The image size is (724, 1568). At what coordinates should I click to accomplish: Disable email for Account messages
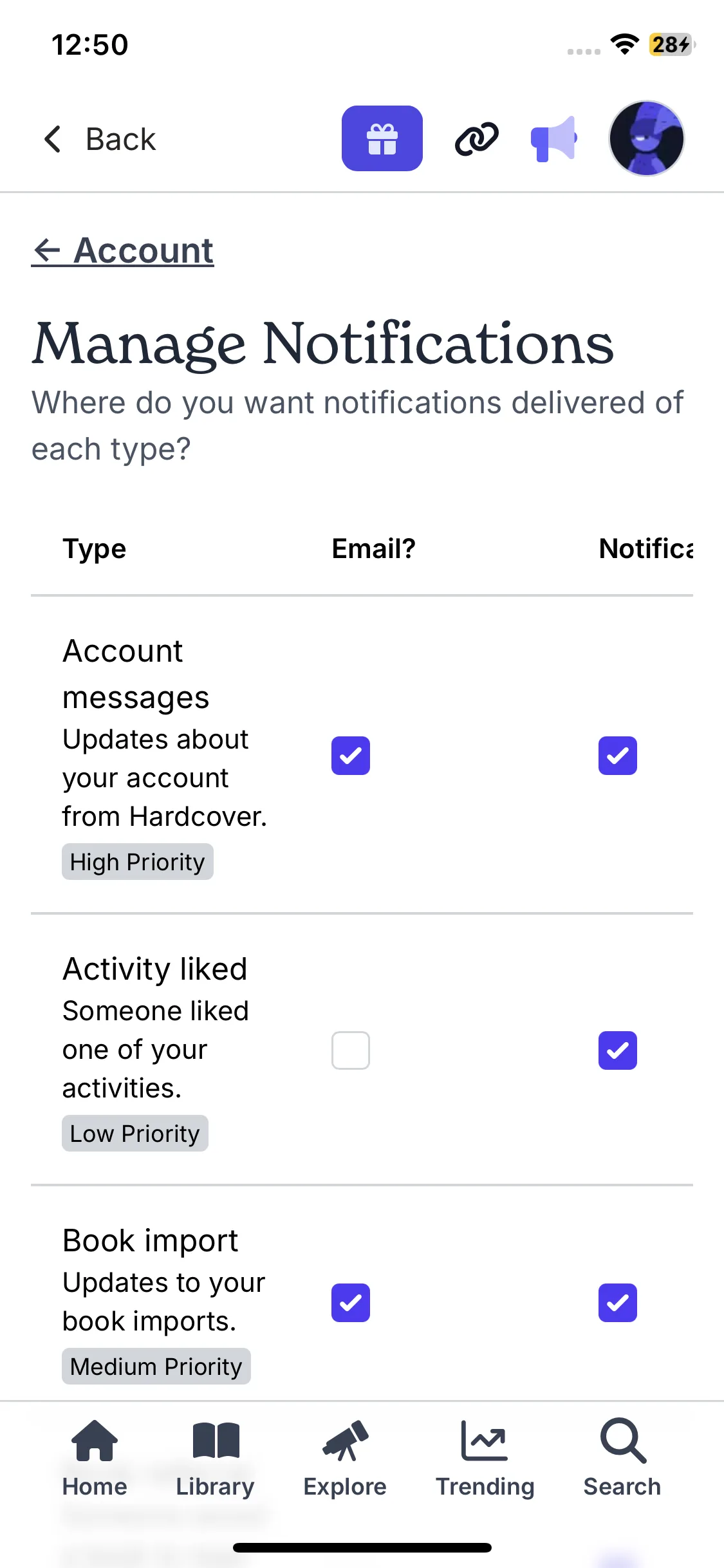tap(351, 756)
